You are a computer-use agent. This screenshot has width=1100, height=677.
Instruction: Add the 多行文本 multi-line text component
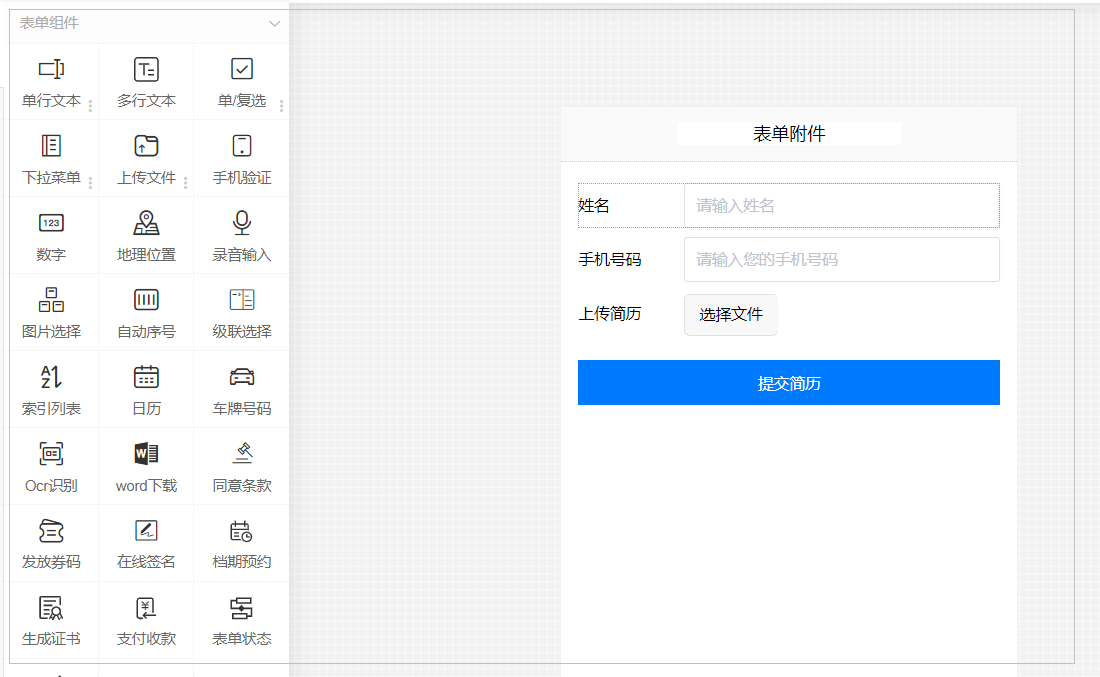pyautogui.click(x=146, y=82)
